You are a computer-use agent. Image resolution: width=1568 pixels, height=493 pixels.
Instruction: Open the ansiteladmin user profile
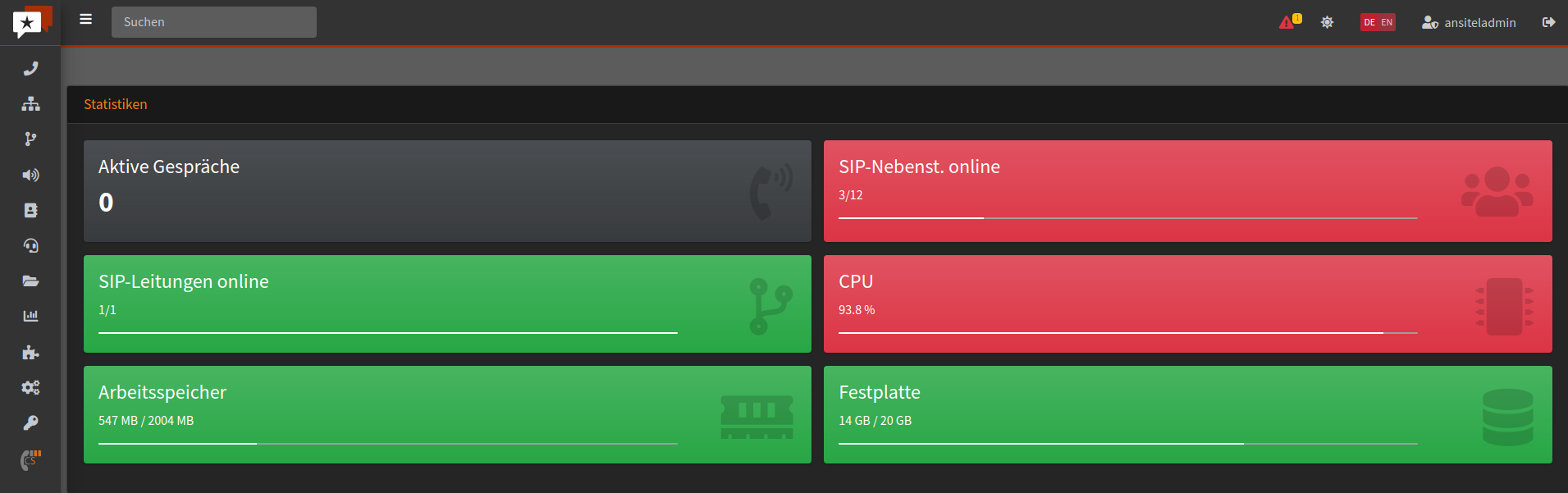click(1468, 22)
